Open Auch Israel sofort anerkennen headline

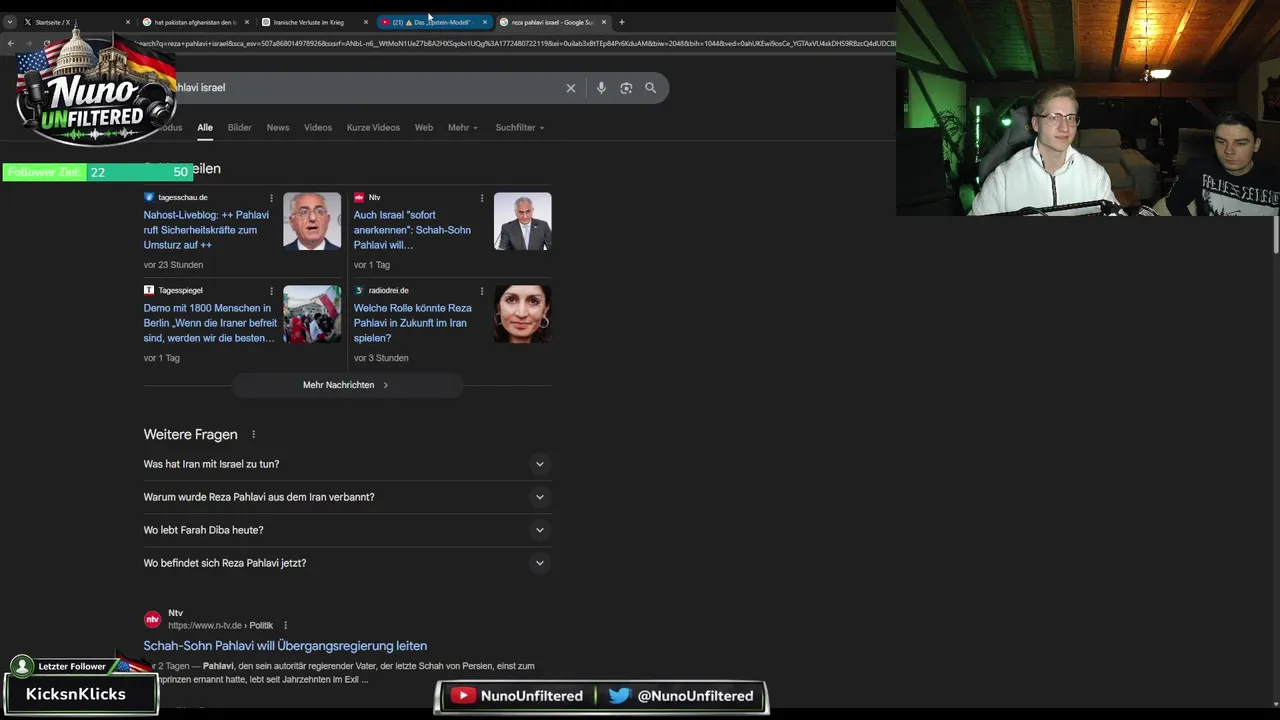tap(412, 230)
